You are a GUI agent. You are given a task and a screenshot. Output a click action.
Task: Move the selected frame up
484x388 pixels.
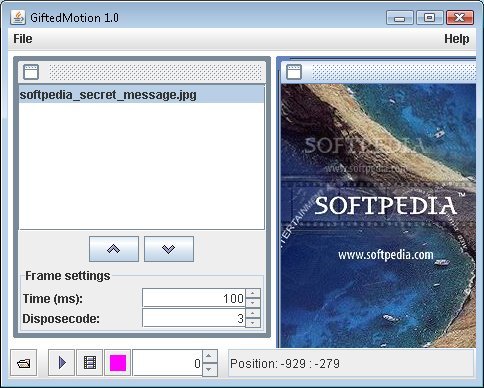[114, 249]
